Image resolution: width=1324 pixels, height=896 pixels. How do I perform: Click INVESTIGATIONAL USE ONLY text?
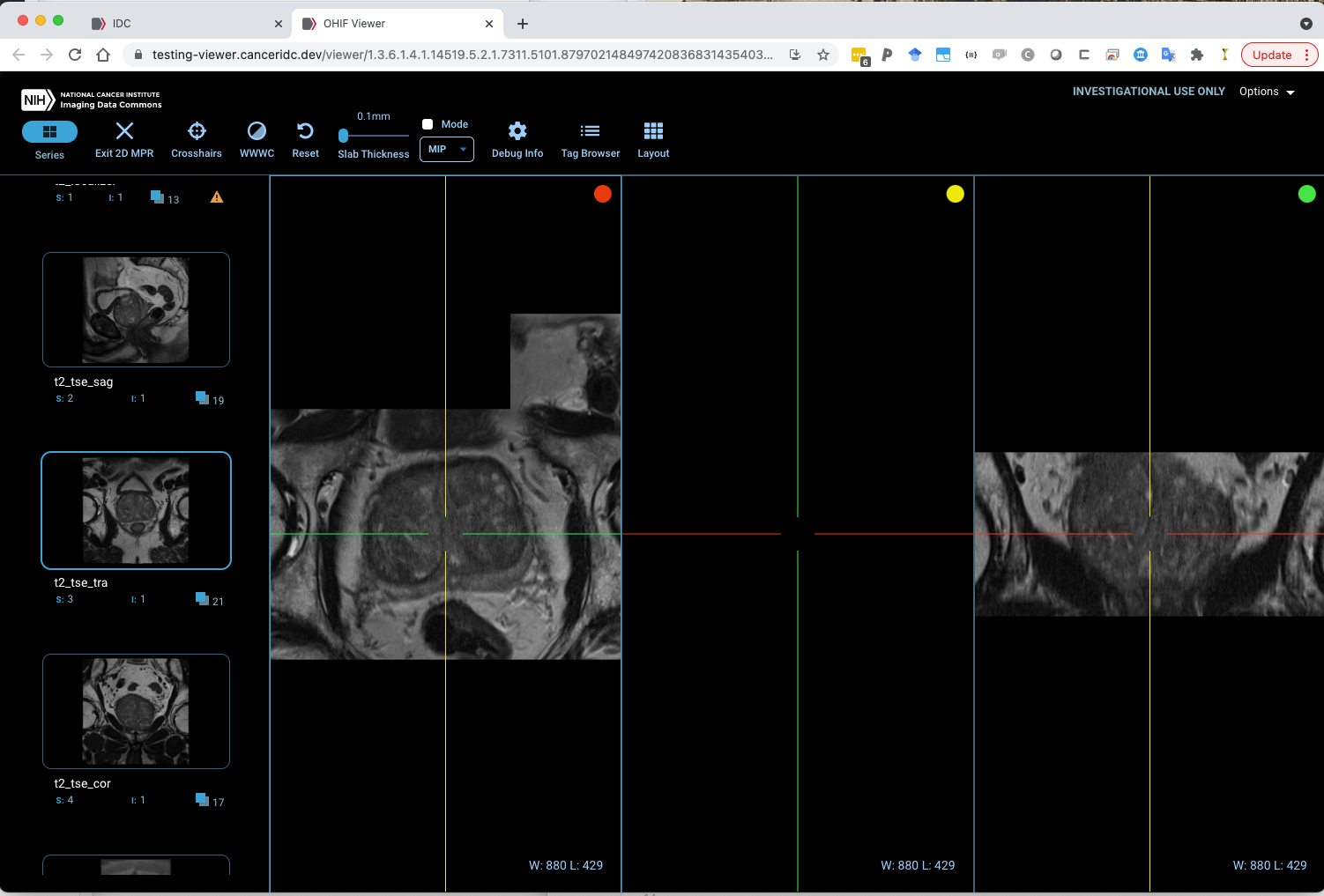(x=1149, y=92)
